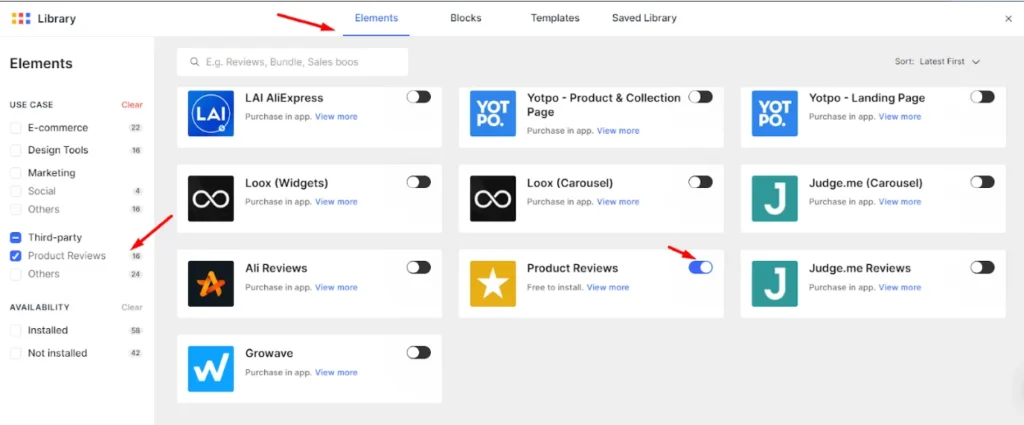Turn on the Loox (Widgets) toggle
This screenshot has height=425, width=1024.
(x=419, y=182)
